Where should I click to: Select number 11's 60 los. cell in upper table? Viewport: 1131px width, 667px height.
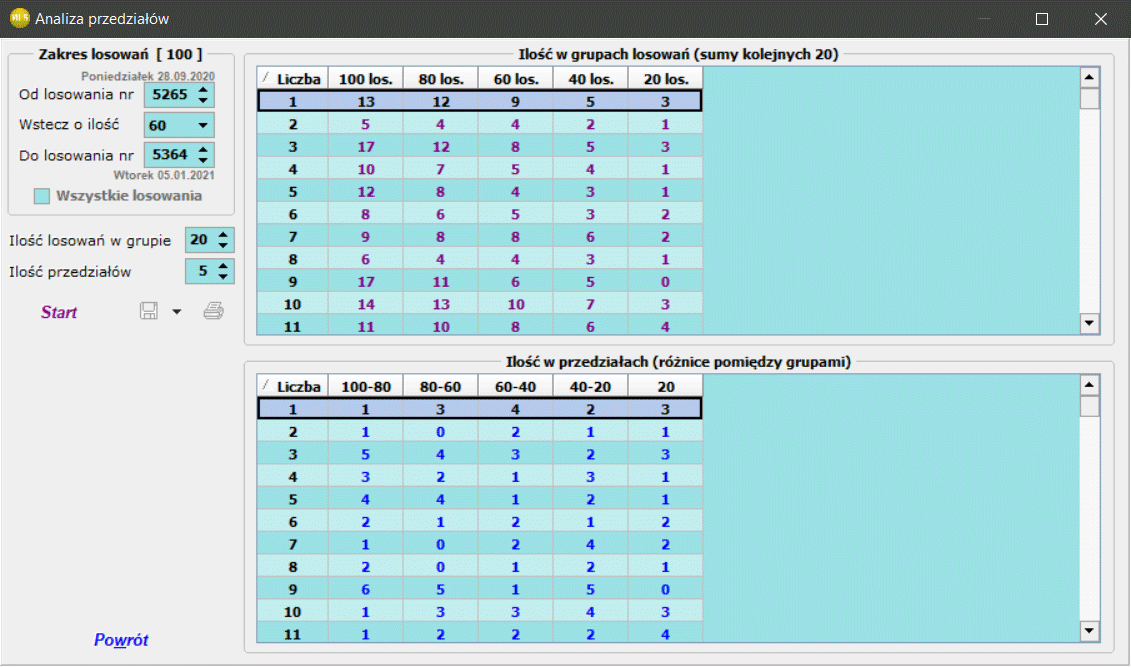tap(516, 327)
